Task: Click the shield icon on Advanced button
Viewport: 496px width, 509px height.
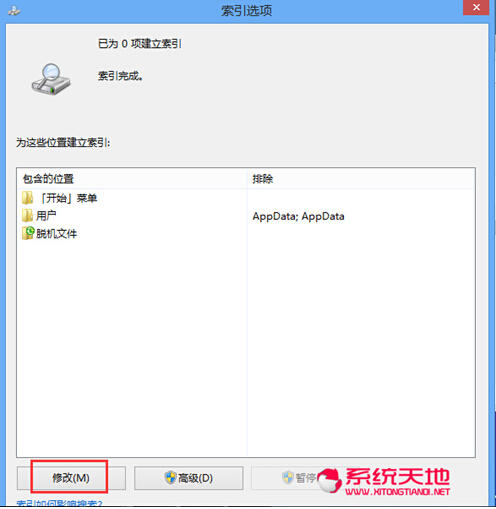Action: (x=170, y=477)
